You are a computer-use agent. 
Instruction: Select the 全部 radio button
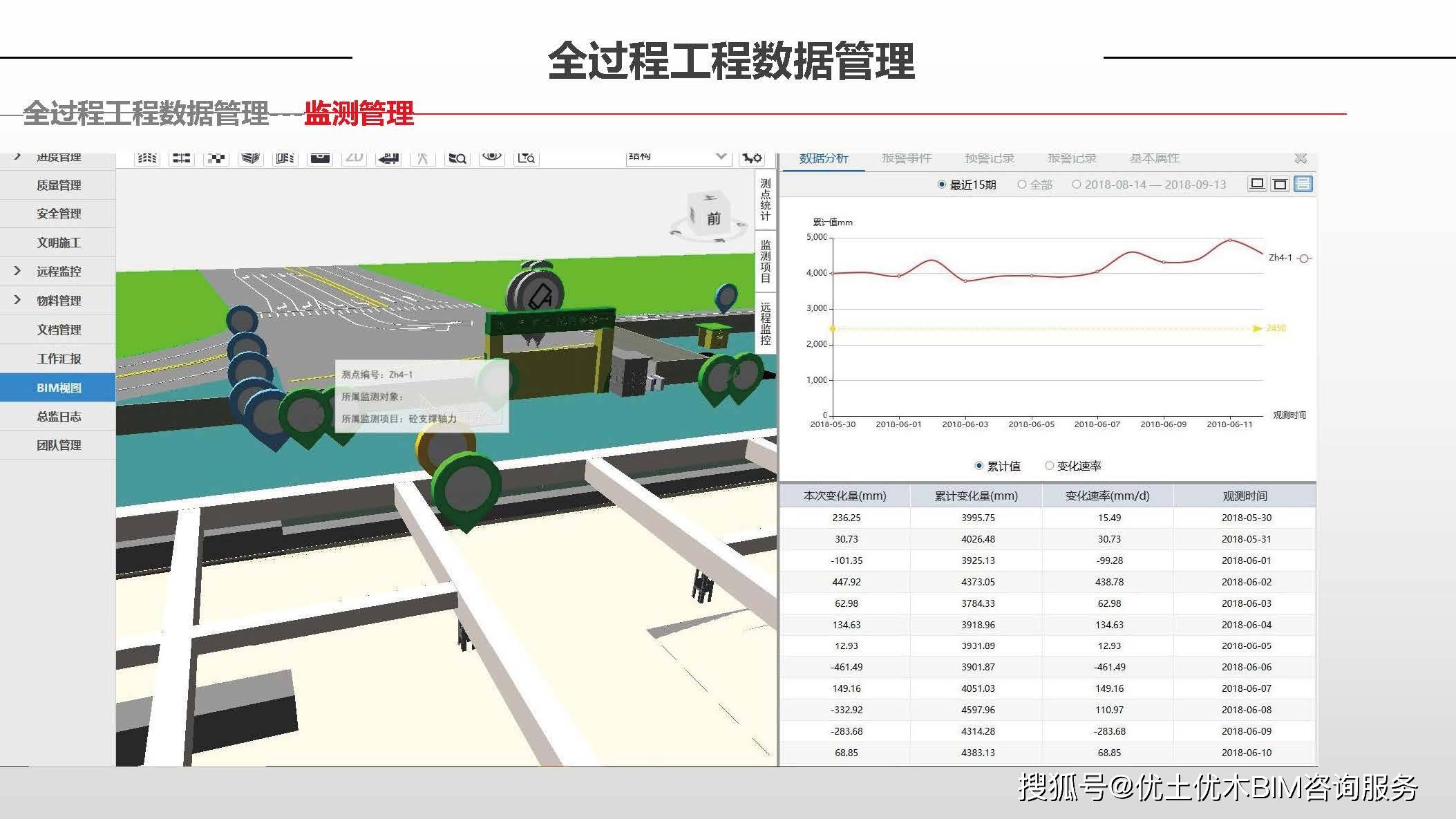pyautogui.click(x=1021, y=185)
